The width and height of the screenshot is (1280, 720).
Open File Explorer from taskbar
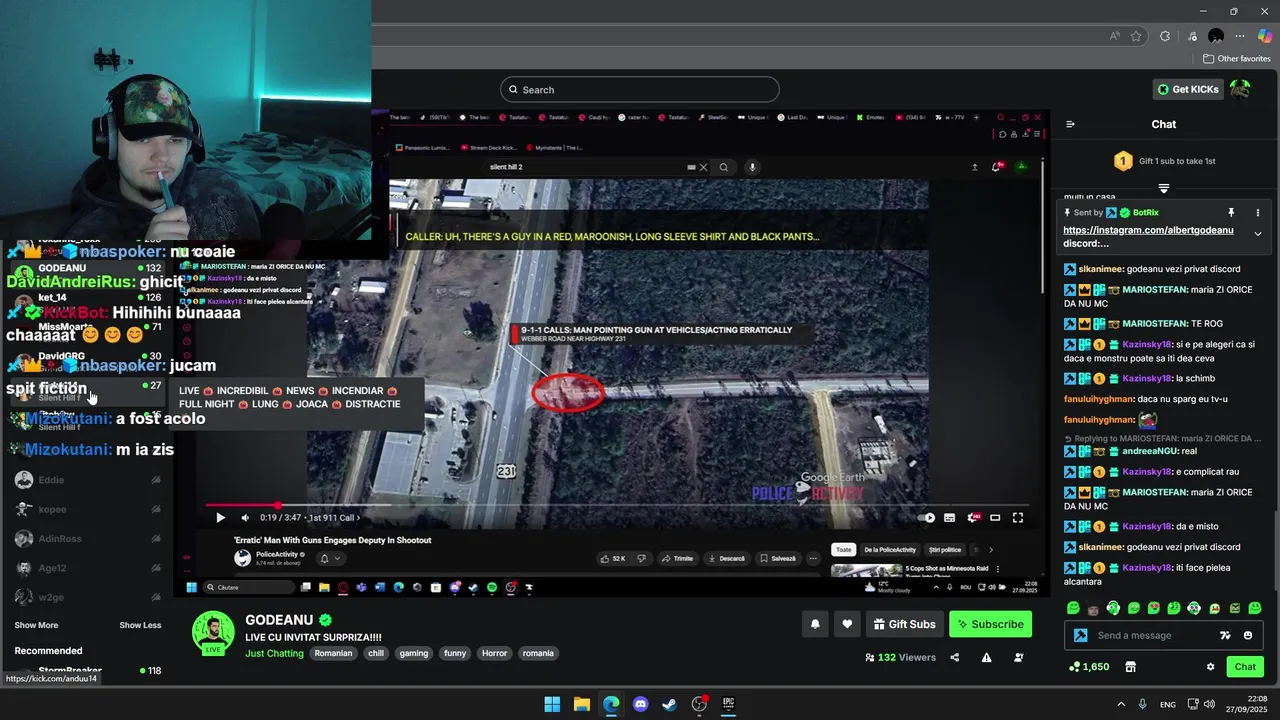(x=582, y=704)
